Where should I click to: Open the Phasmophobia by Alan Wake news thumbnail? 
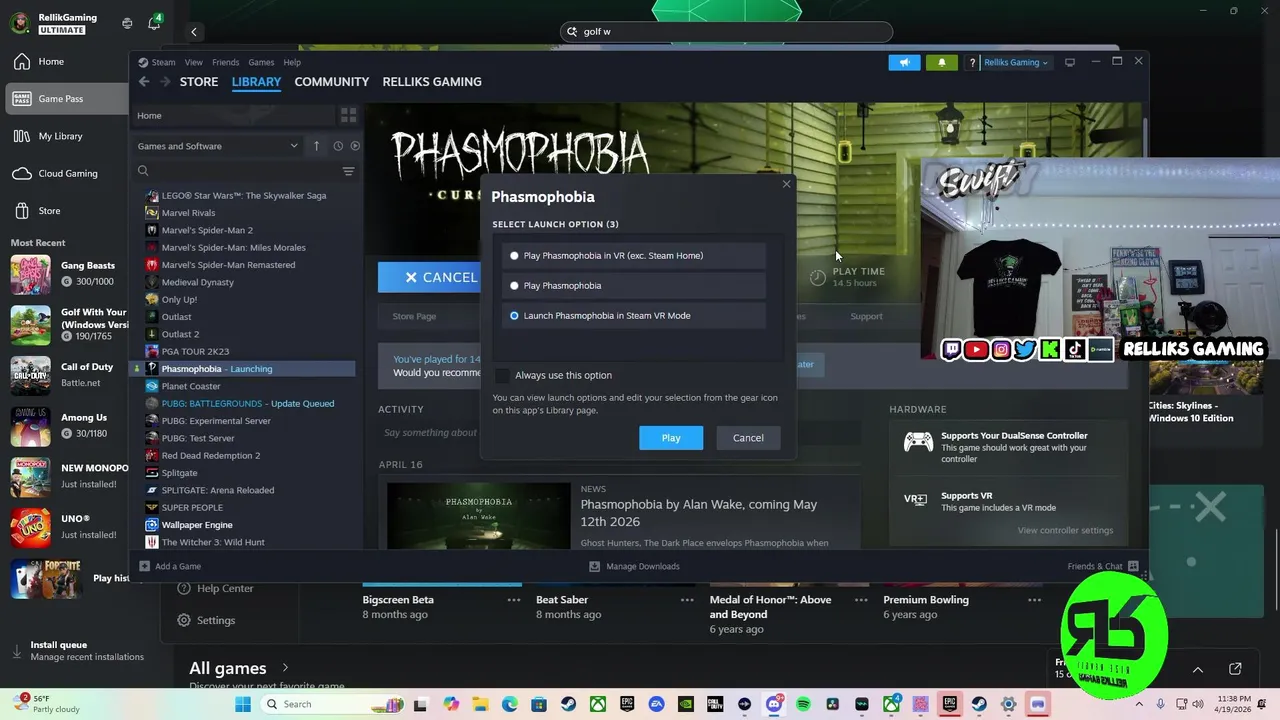tap(478, 516)
